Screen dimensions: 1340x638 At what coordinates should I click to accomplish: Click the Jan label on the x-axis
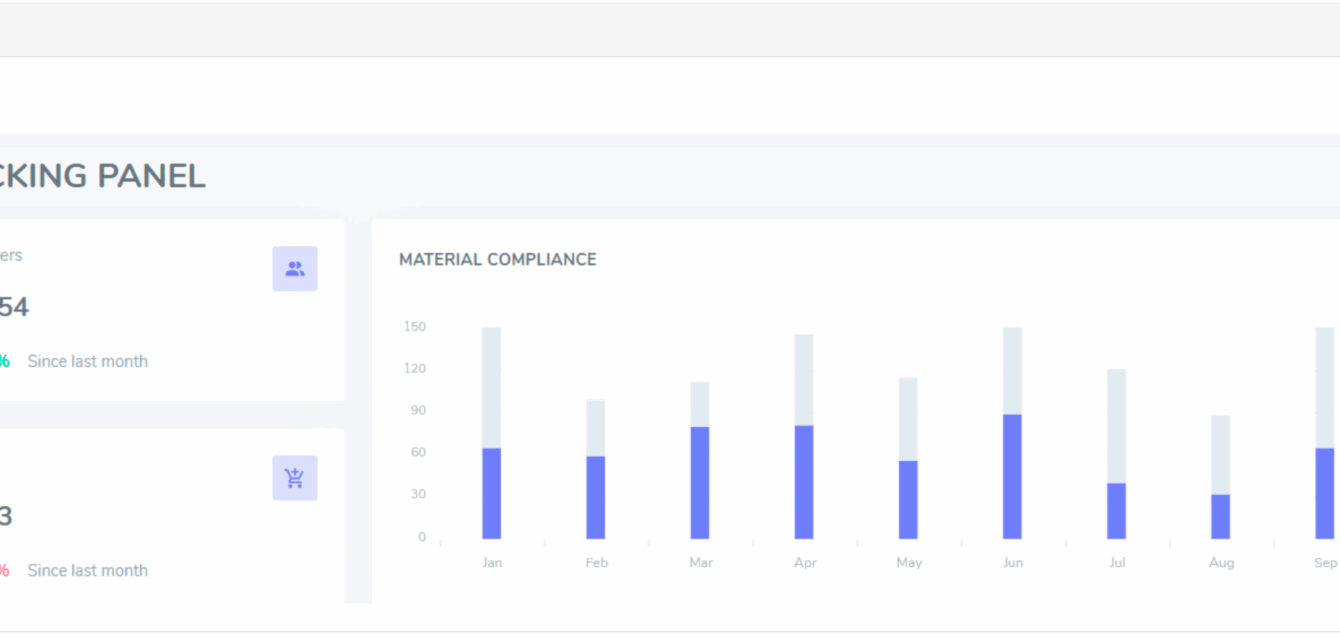[x=492, y=563]
